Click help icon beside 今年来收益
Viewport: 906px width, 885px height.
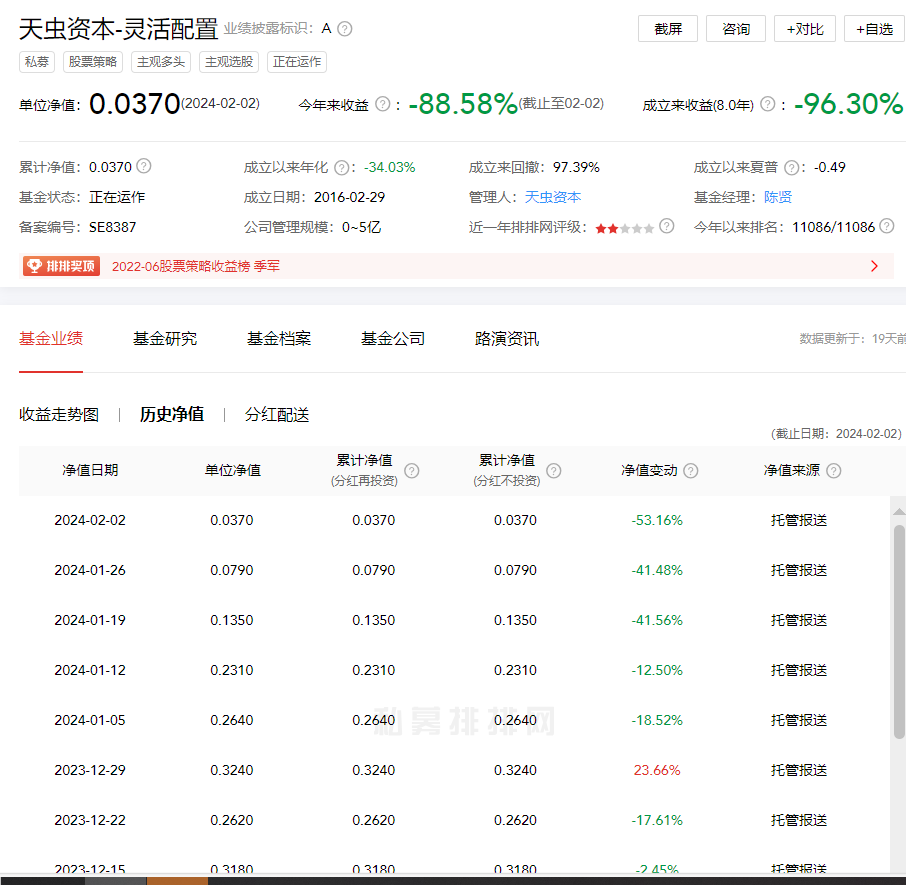(x=382, y=104)
